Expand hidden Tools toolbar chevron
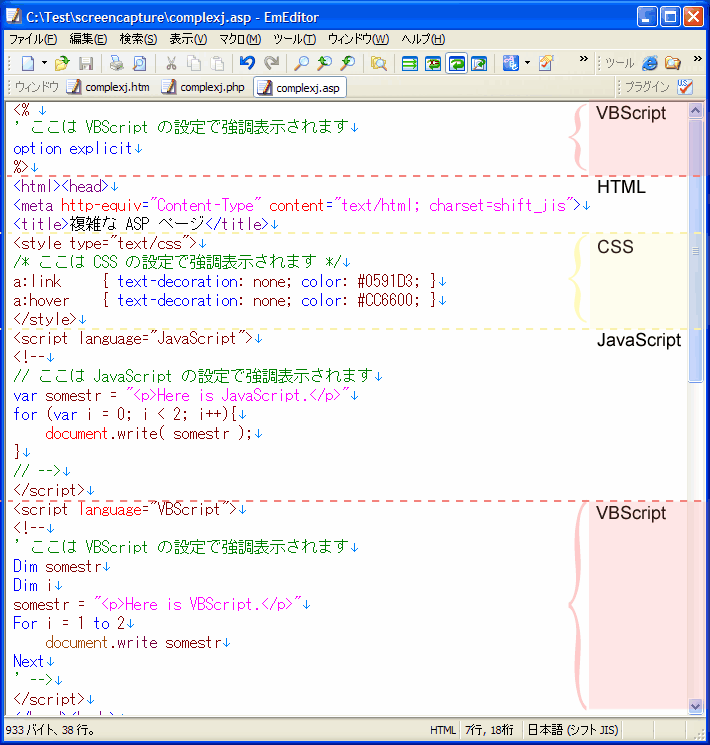710x745 pixels. 698,59
